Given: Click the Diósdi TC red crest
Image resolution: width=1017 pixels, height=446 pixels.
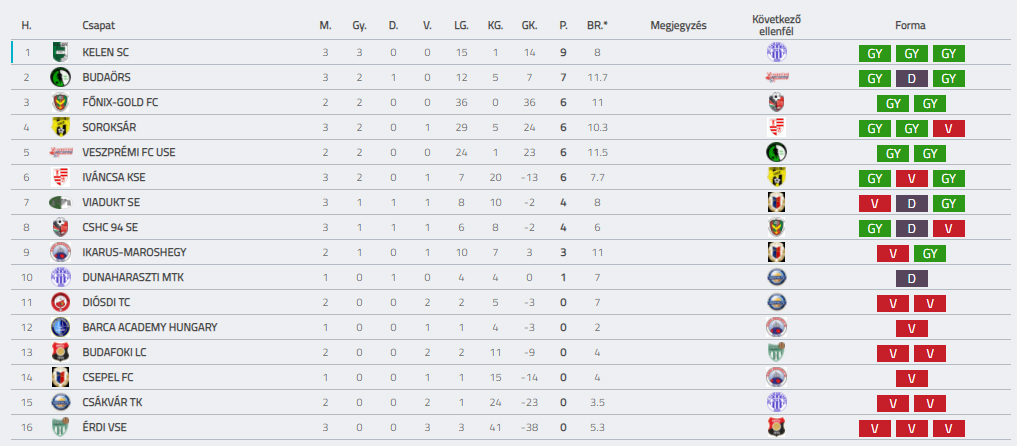Looking at the screenshot, I should click(60, 302).
